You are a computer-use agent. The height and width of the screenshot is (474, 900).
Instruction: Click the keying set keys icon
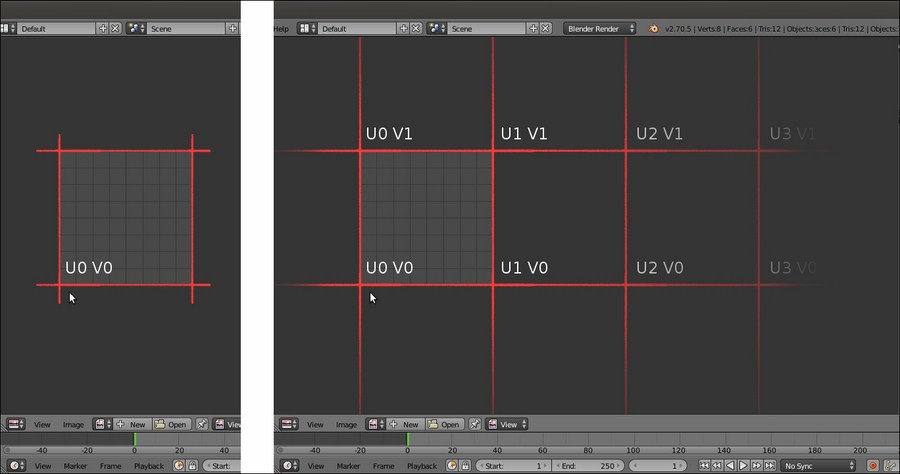(x=891, y=465)
